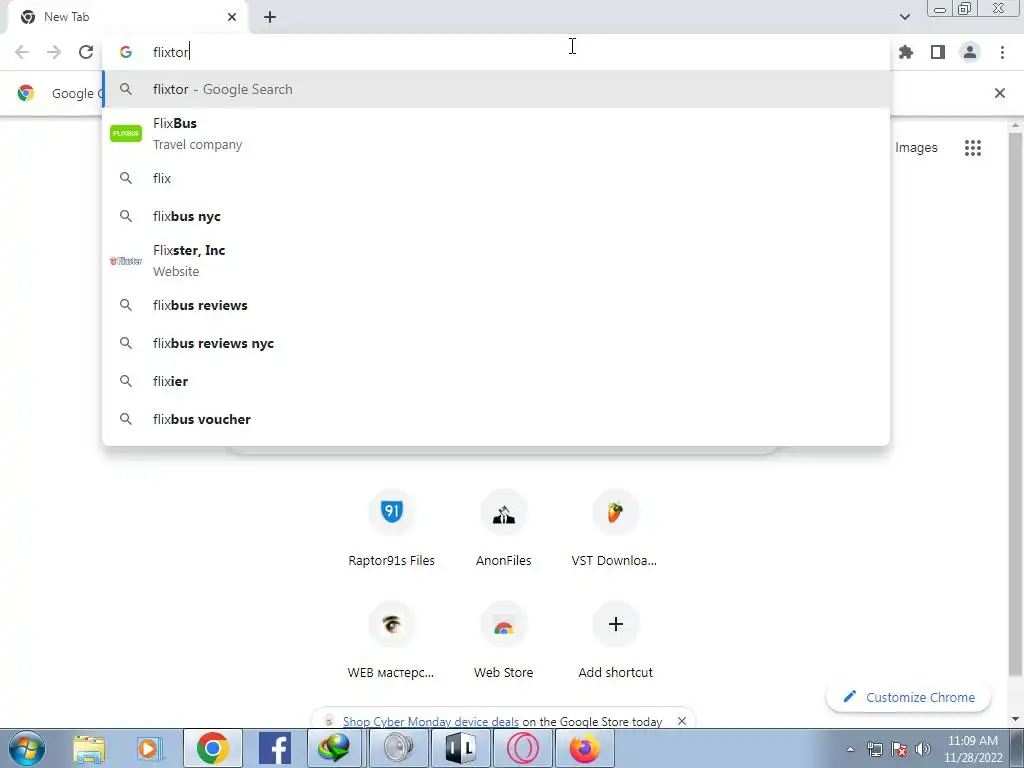1024x768 pixels.
Task: Open the Raptor91s Files shortcut
Action: point(391,529)
